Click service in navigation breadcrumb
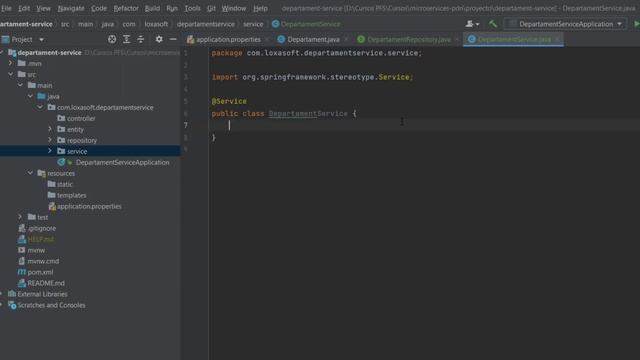Image resolution: width=640 pixels, height=360 pixels. click(x=253, y=24)
